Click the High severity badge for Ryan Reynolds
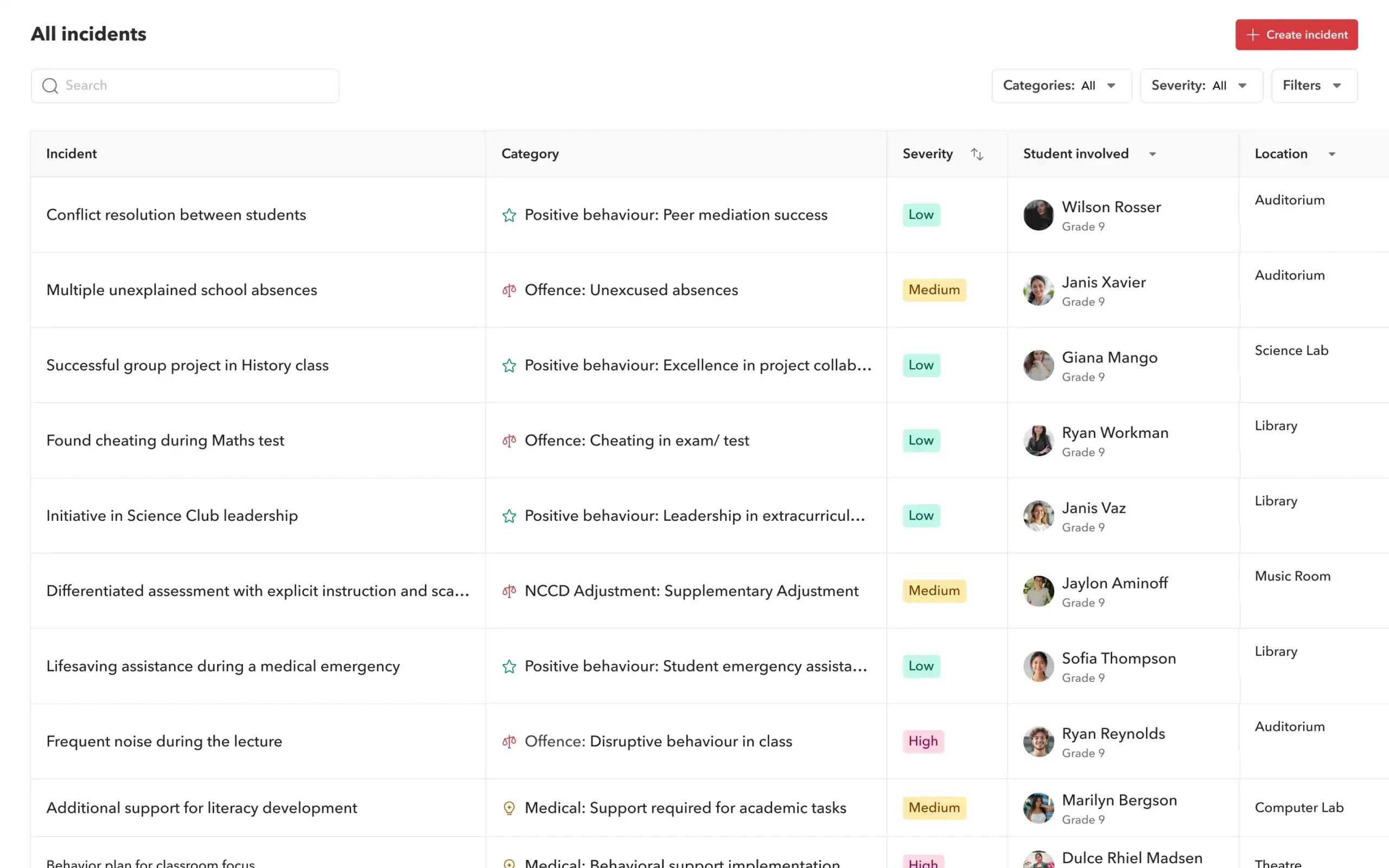Screen dimensions: 1389x868 [922, 741]
